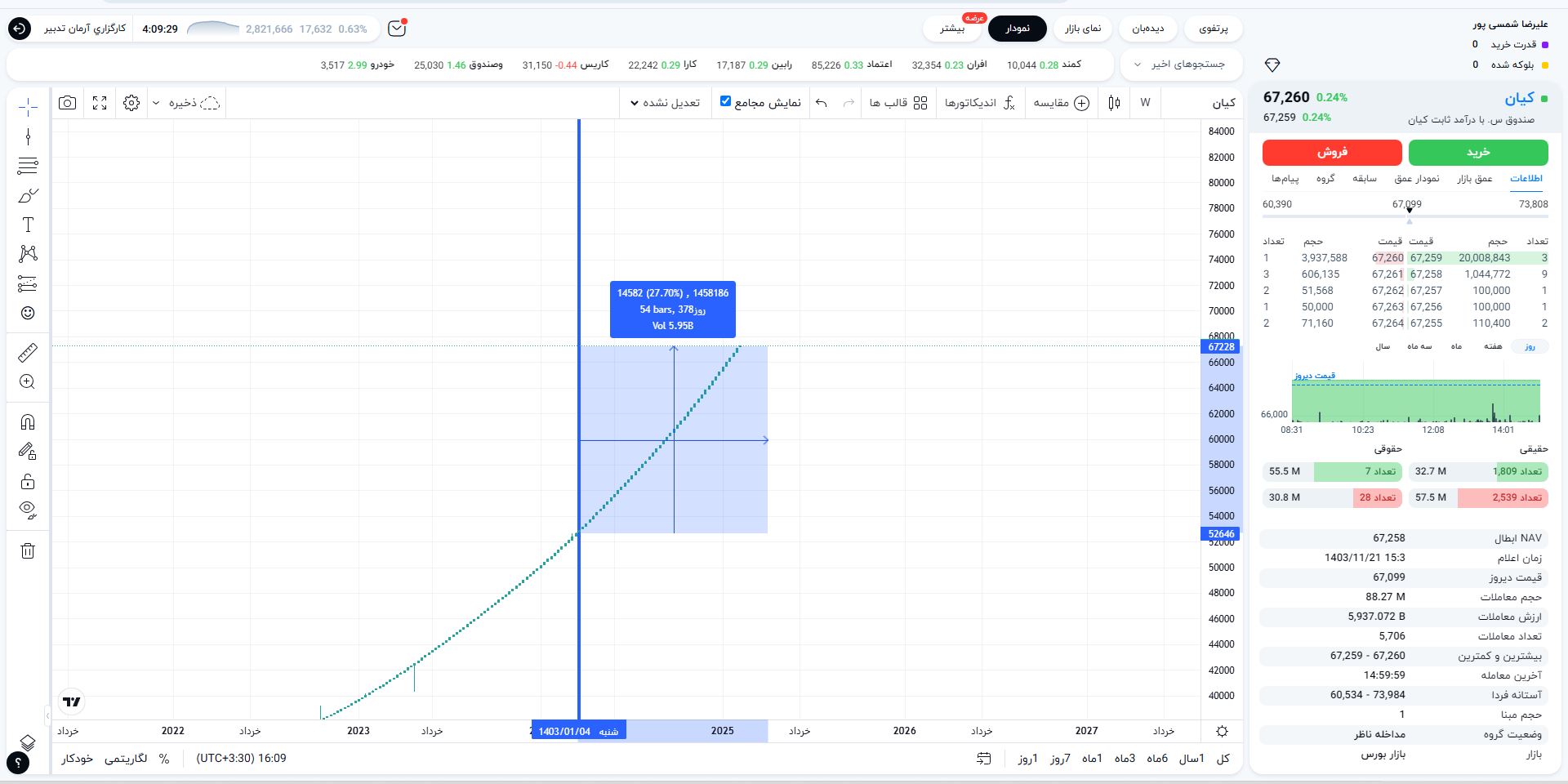Undo the last chart action

[822, 103]
